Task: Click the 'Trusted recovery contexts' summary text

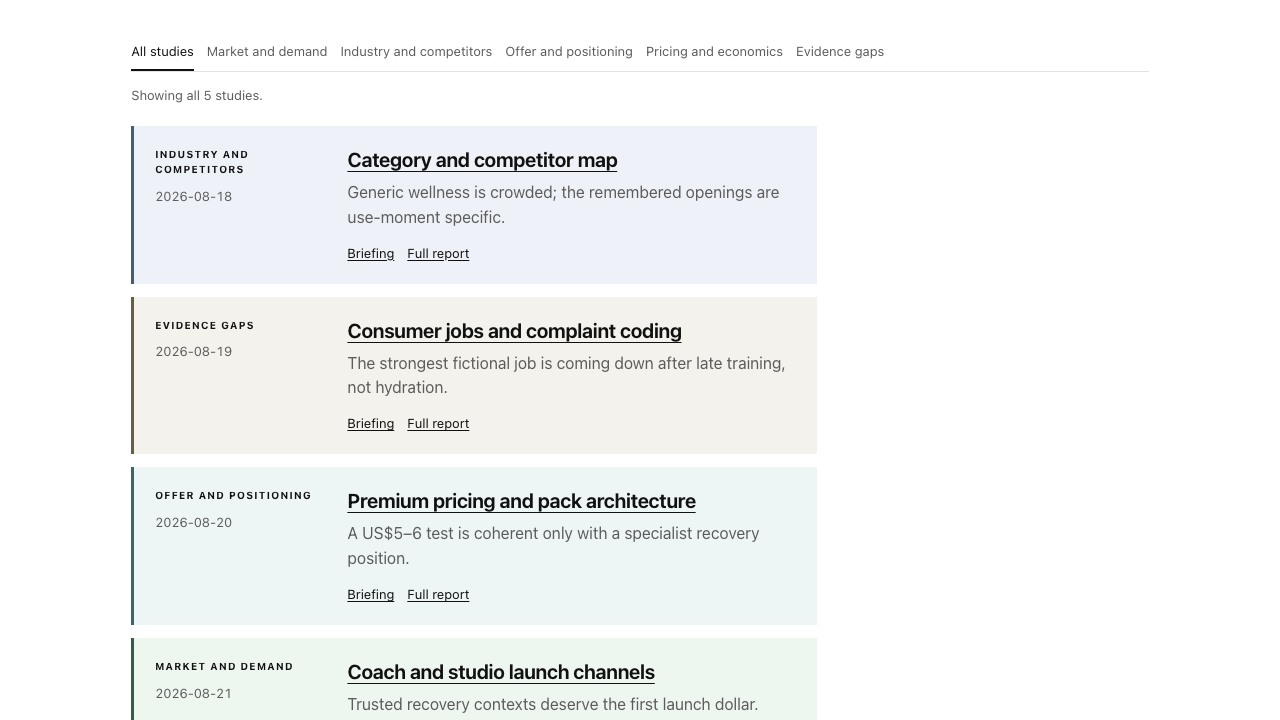Action: [553, 705]
